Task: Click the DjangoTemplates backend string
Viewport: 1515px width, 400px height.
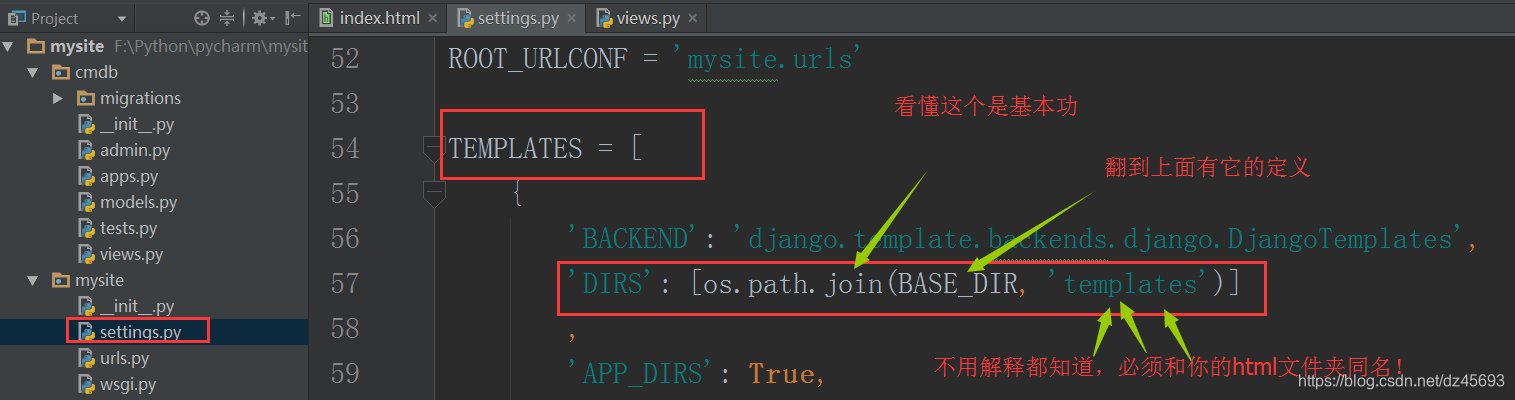Action: (x=1097, y=239)
